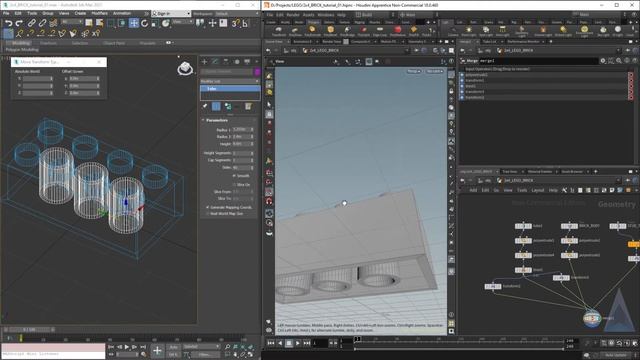Click the Auto Update button in Houdini
The width and height of the screenshot is (640, 360).
click(x=616, y=356)
